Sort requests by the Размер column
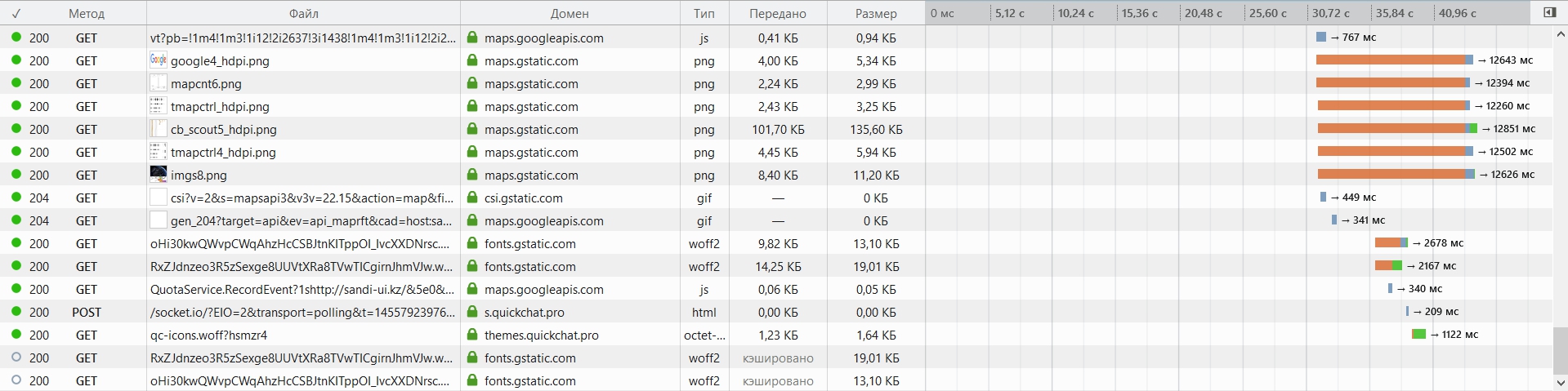Image resolution: width=1568 pixels, height=391 pixels. pyautogui.click(x=876, y=13)
